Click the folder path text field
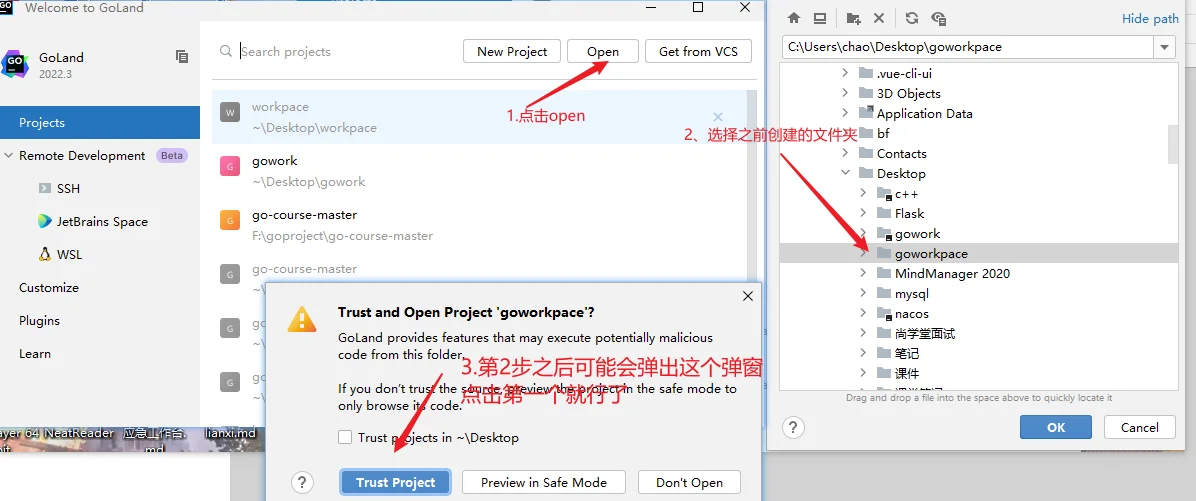Image resolution: width=1196 pixels, height=501 pixels. [968, 47]
